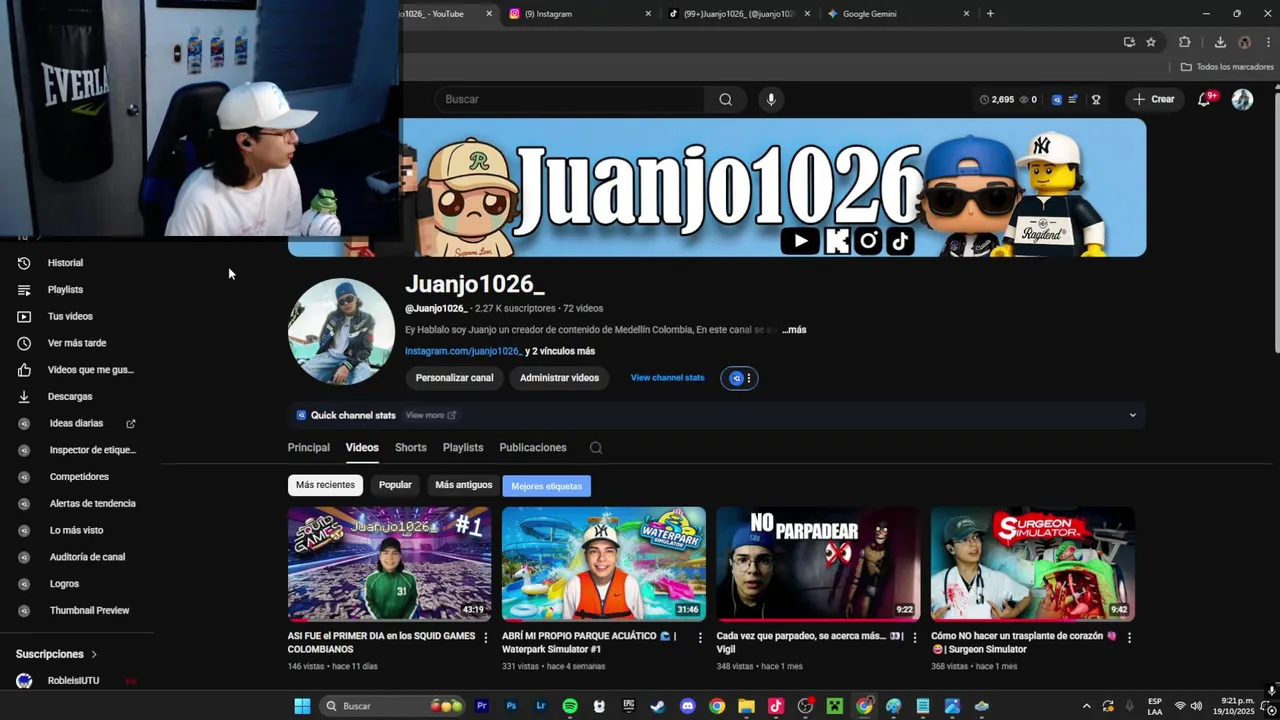The height and width of the screenshot is (720, 1280).
Task: Select the Popular filter chip
Action: pyautogui.click(x=395, y=485)
